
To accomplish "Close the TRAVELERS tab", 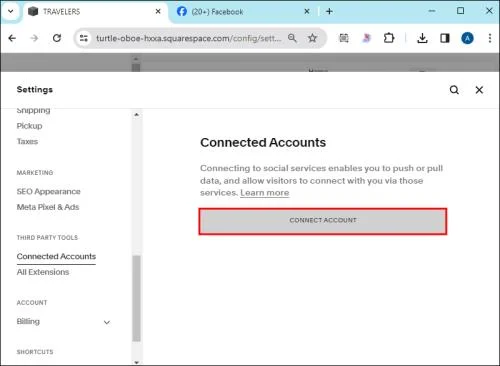I will pyautogui.click(x=158, y=11).
